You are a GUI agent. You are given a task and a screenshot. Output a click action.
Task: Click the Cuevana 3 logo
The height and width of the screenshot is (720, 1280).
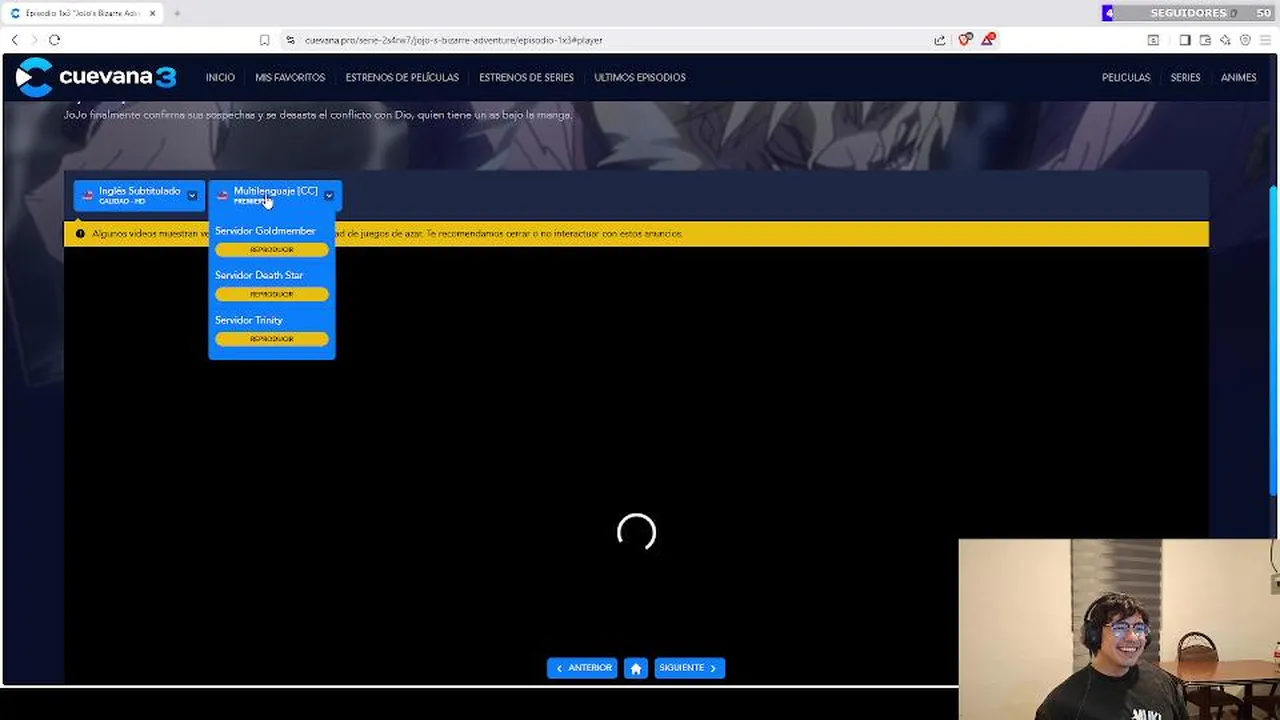tap(96, 77)
